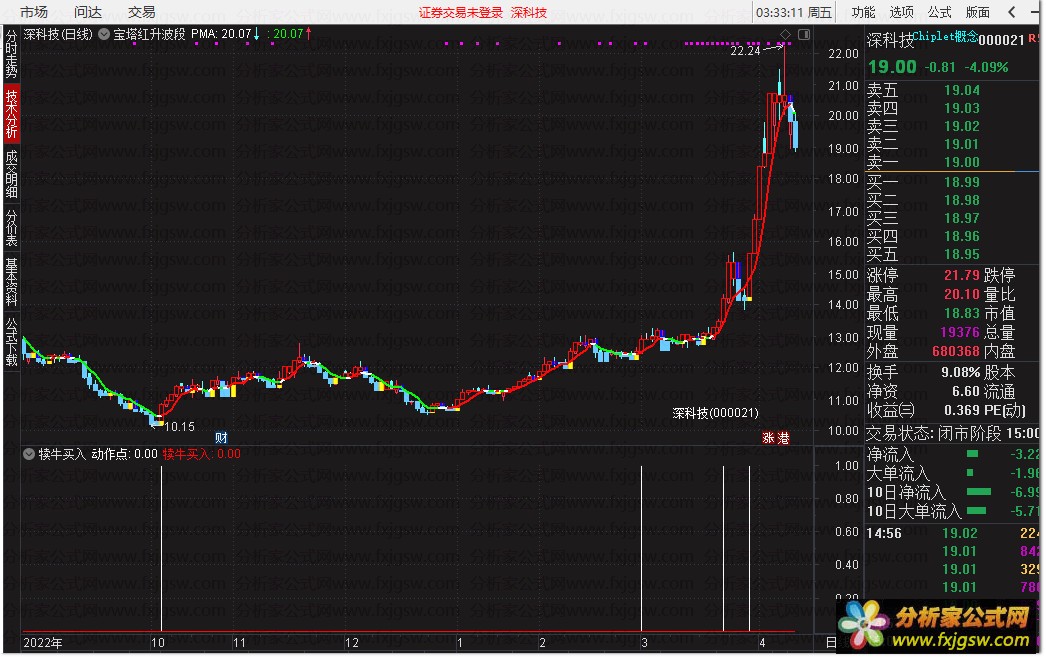This screenshot has height=657, width=1046.
Task: Click month 12 on time axis
Action: (x=352, y=643)
